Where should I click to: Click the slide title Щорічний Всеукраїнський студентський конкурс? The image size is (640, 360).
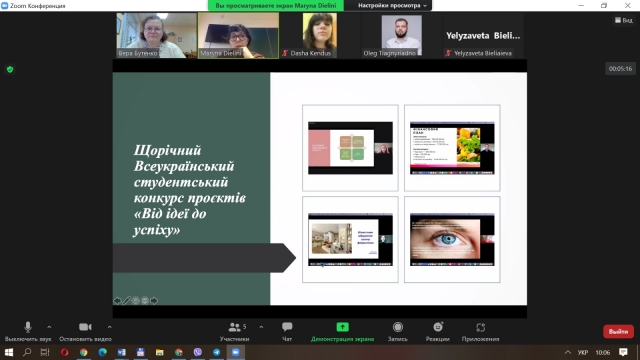[189, 190]
